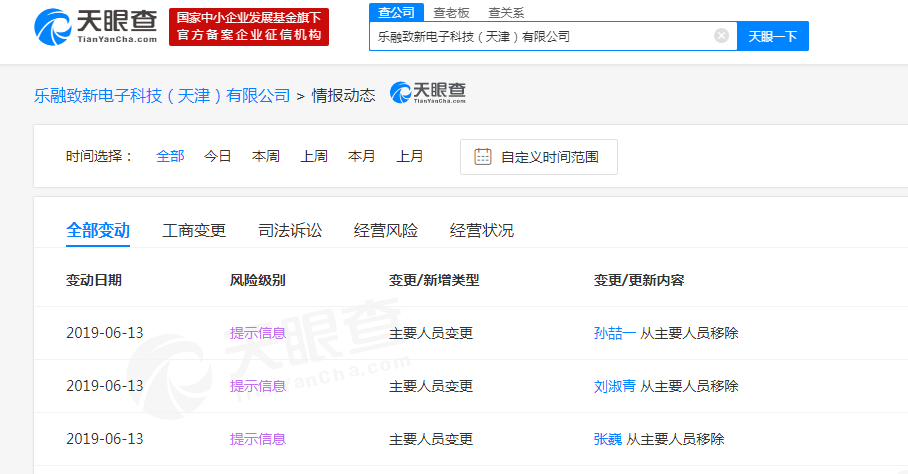
Task: Open the 孙喆一 person link
Action: pyautogui.click(x=614, y=333)
